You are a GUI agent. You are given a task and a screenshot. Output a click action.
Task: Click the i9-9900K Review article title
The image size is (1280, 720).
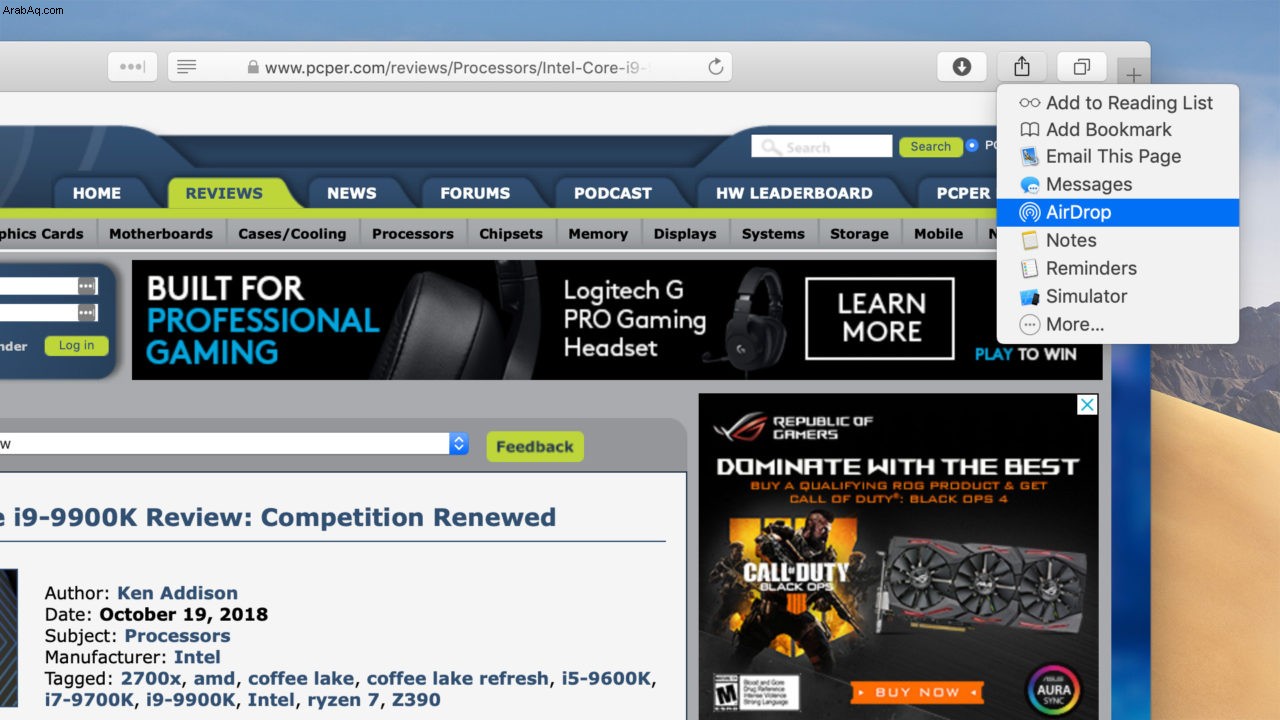pyautogui.click(x=278, y=517)
